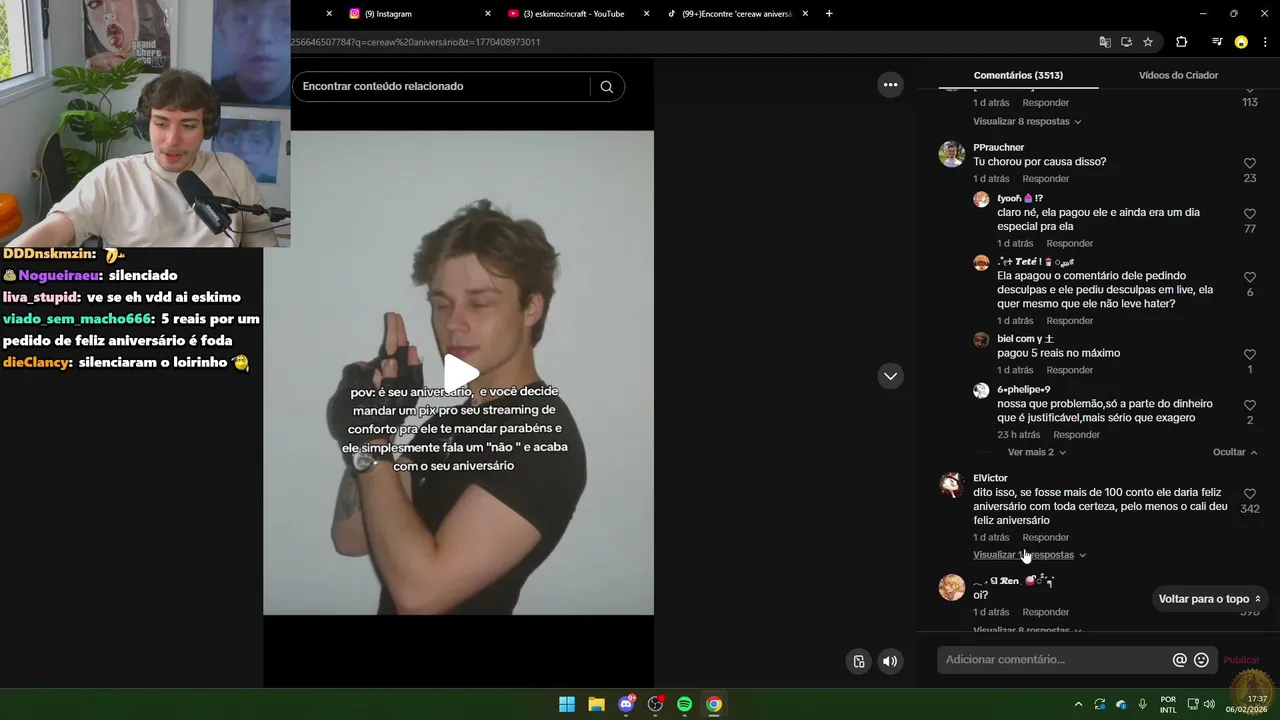The width and height of the screenshot is (1280, 720).
Task: Switch keyboard language POR INTL in the tray
Action: (1168, 704)
